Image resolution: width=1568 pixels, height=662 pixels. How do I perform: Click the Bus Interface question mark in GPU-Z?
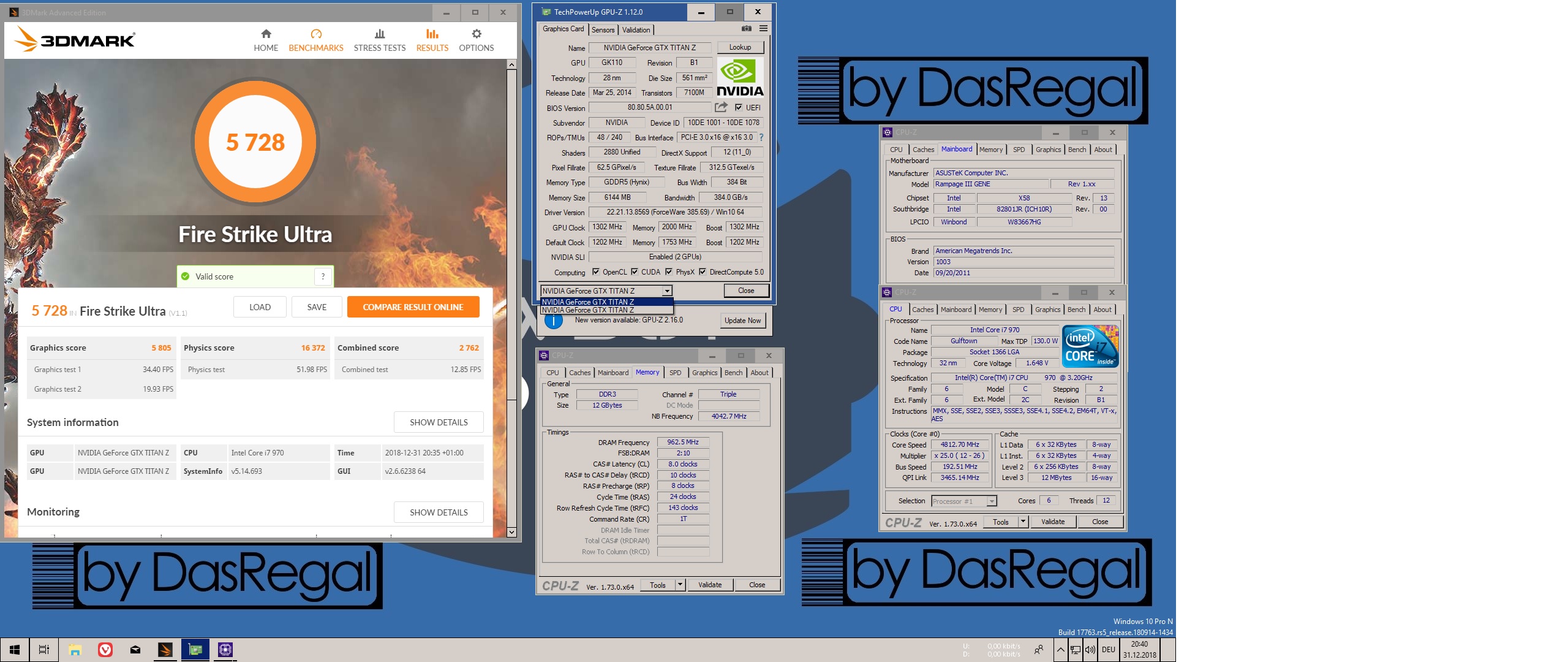761,137
